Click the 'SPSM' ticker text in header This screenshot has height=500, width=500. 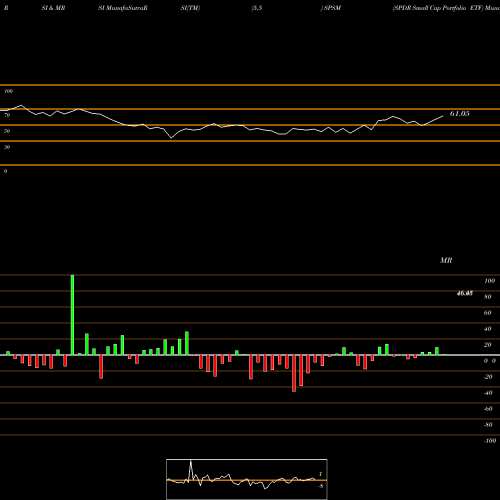tap(332, 8)
